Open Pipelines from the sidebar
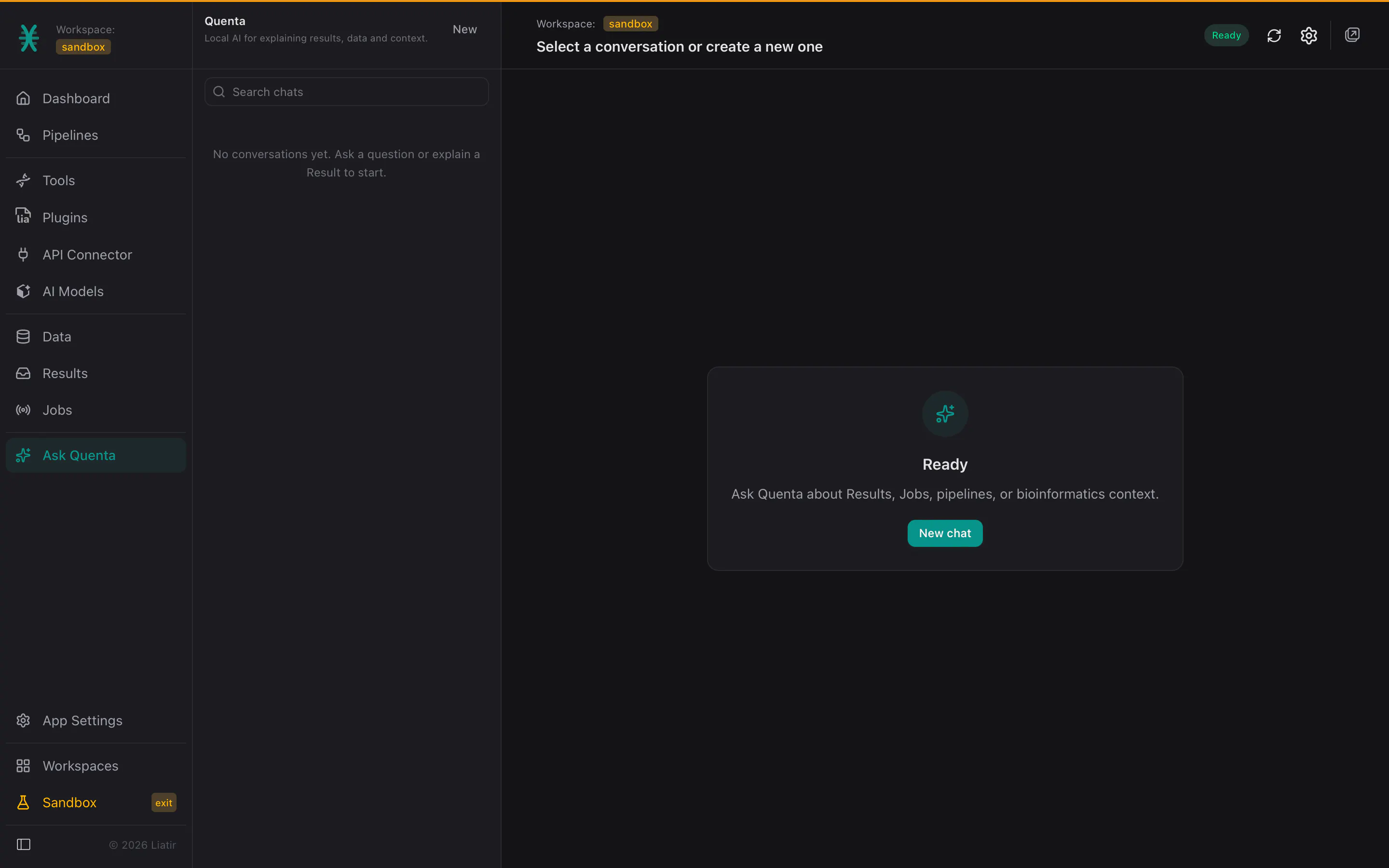This screenshot has height=868, width=1389. tap(95, 135)
